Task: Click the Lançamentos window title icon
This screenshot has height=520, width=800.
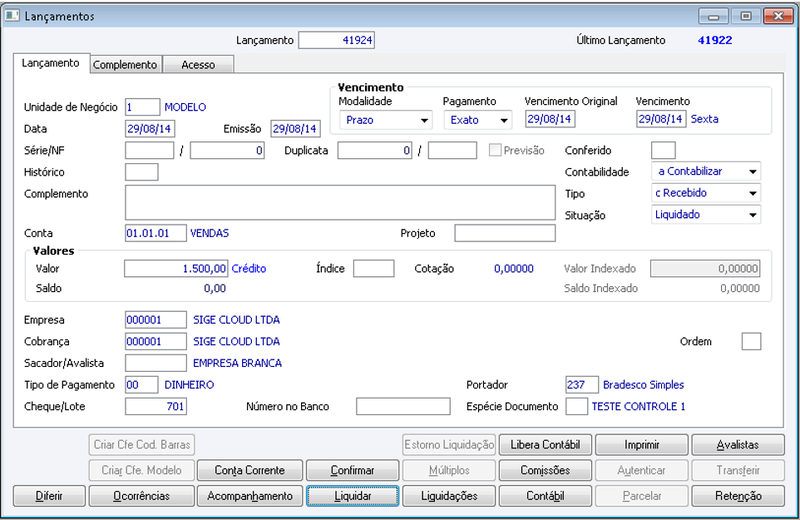Action: click(x=12, y=15)
